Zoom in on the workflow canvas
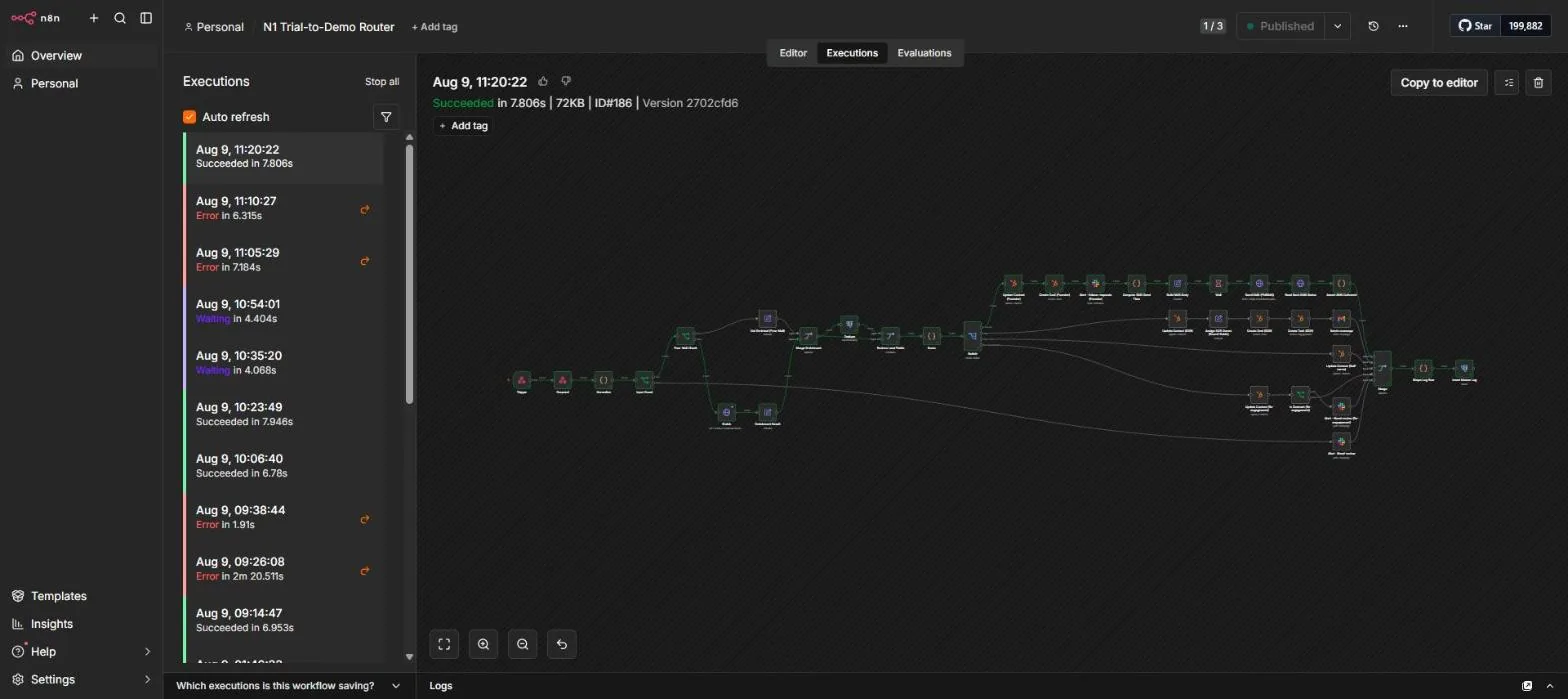 (483, 644)
